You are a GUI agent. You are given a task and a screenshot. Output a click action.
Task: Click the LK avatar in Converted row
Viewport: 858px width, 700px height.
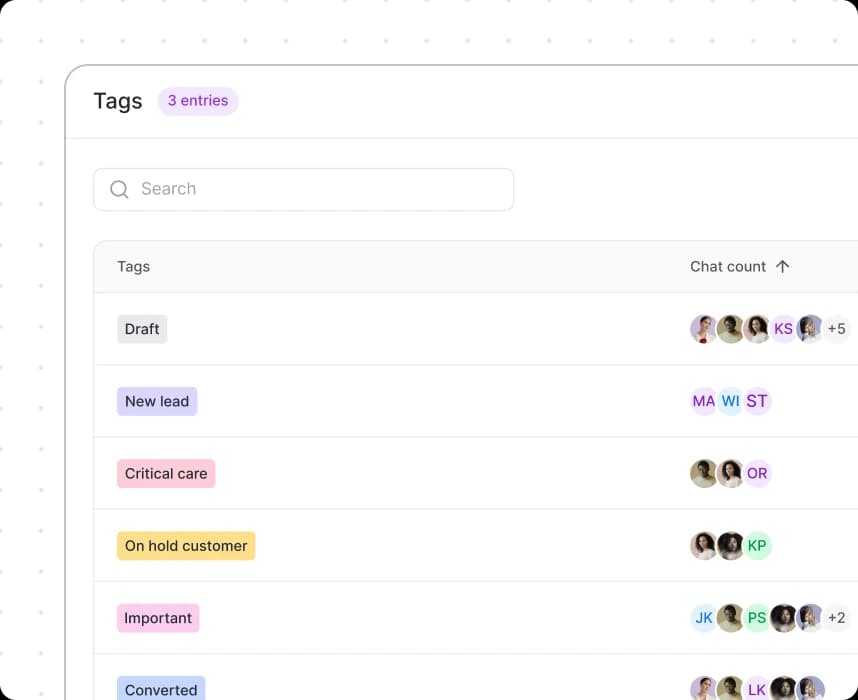click(x=757, y=689)
